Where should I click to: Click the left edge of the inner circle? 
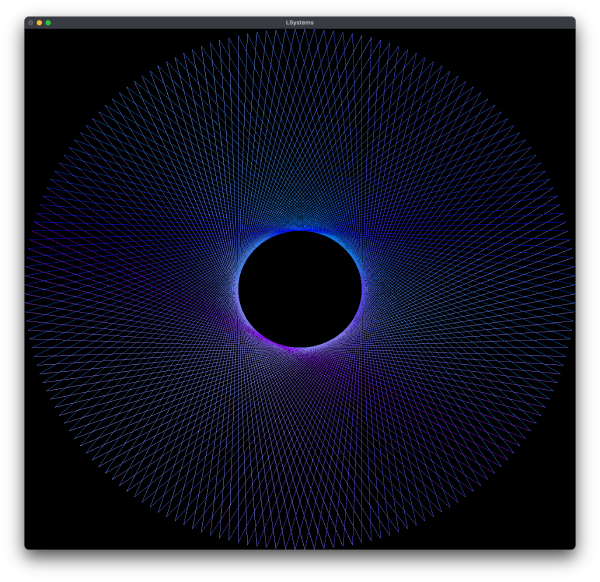[x=240, y=289]
